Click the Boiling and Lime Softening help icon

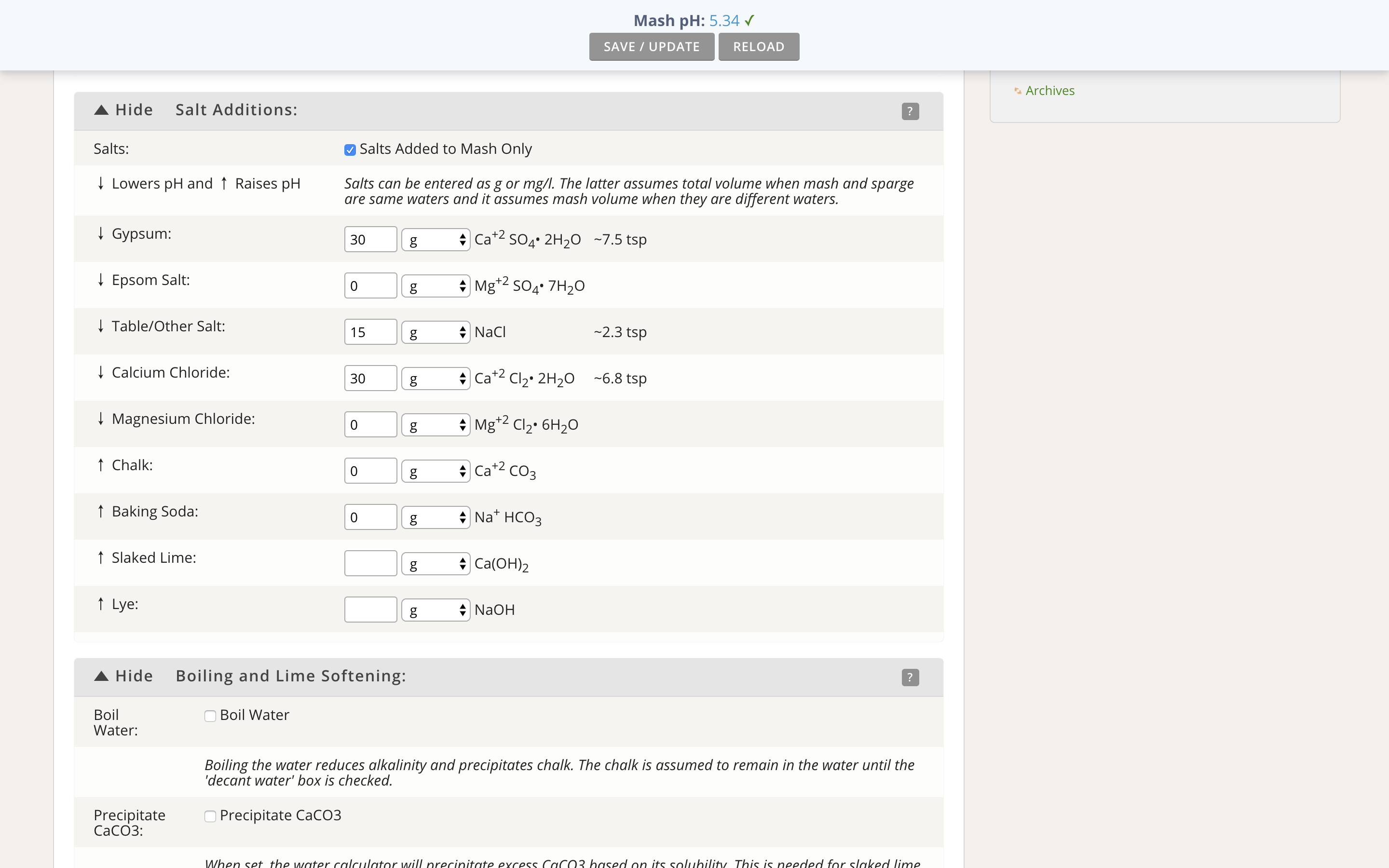pos(910,677)
